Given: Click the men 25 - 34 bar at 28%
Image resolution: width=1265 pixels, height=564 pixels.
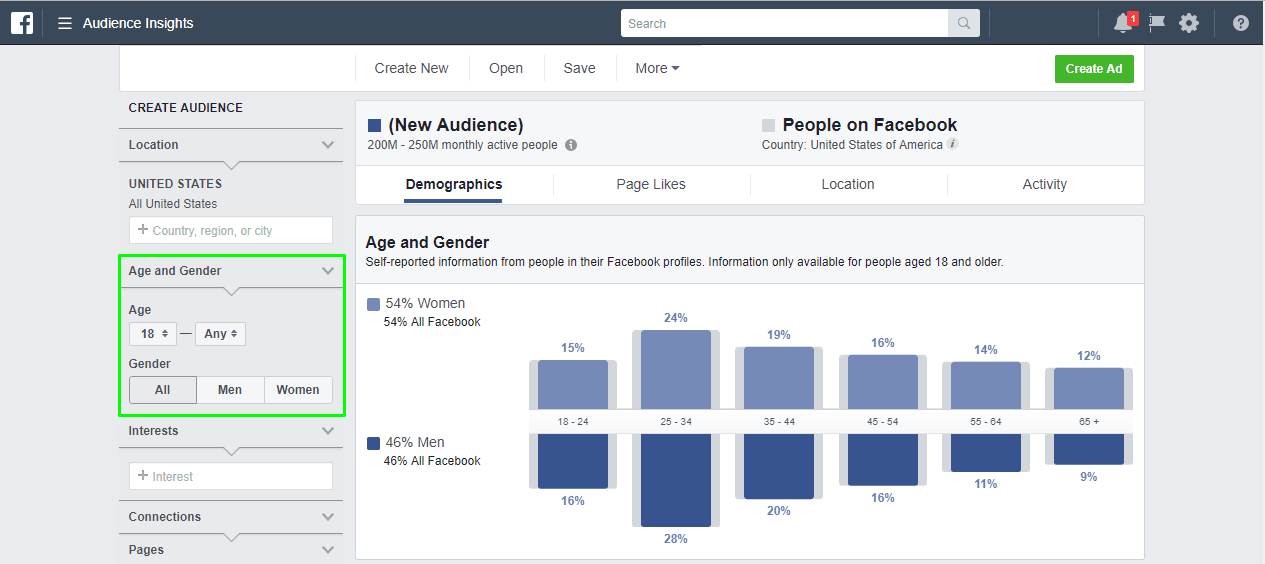Looking at the screenshot, I should [x=676, y=480].
